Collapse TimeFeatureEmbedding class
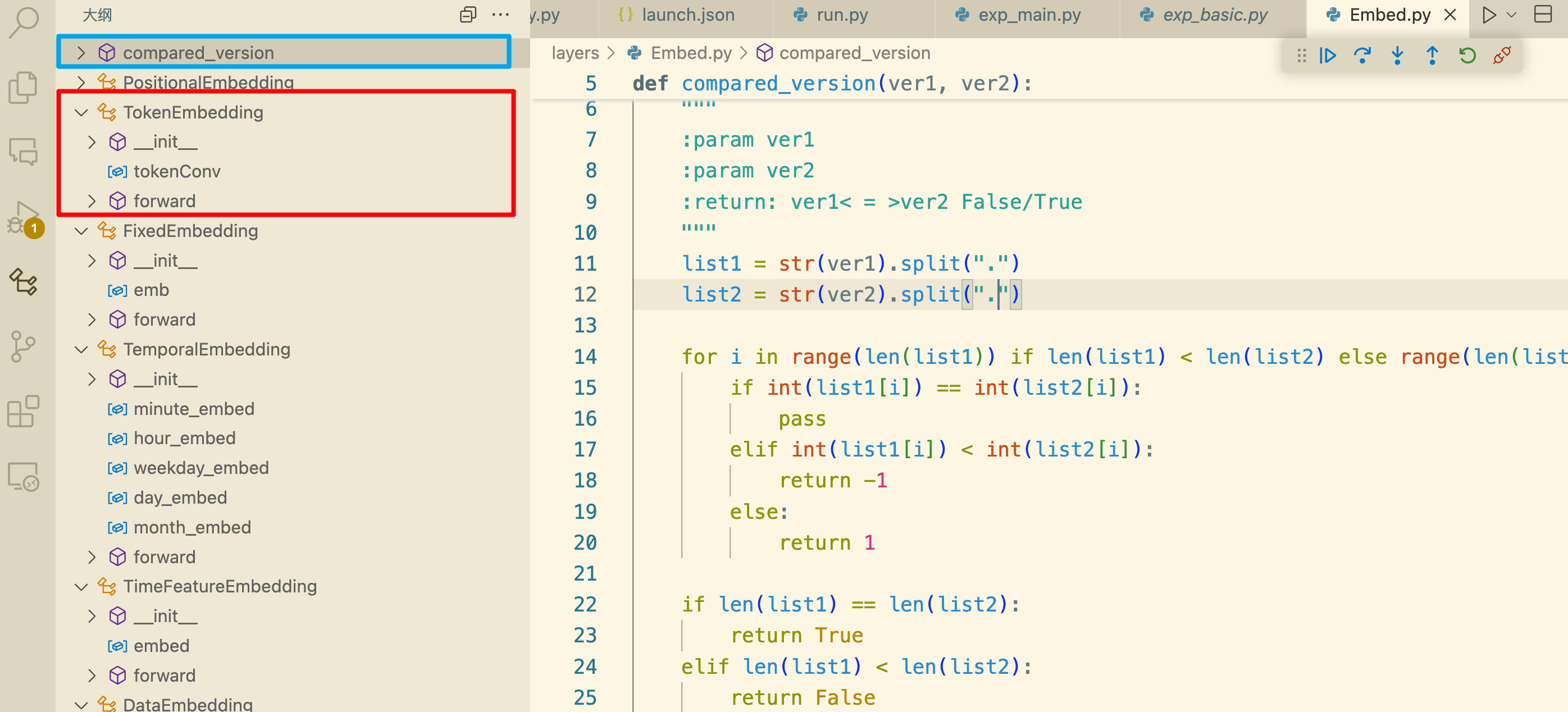This screenshot has width=1568, height=712. [81, 587]
